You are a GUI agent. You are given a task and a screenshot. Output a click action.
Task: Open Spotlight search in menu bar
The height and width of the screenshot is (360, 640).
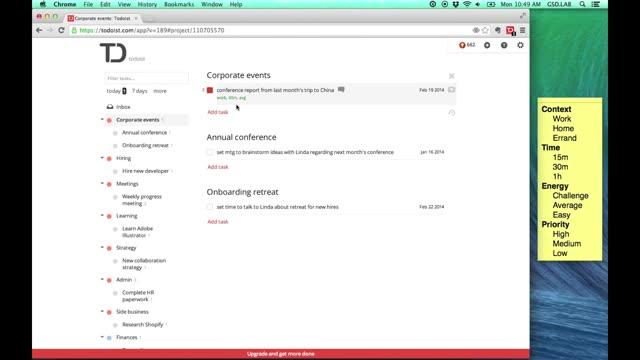pos(582,4)
